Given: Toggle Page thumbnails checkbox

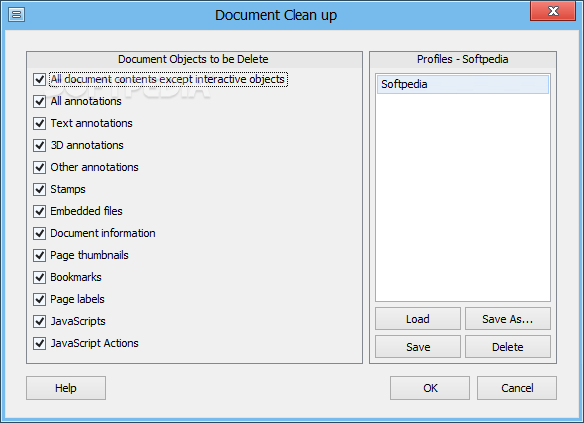Looking at the screenshot, I should coord(39,255).
